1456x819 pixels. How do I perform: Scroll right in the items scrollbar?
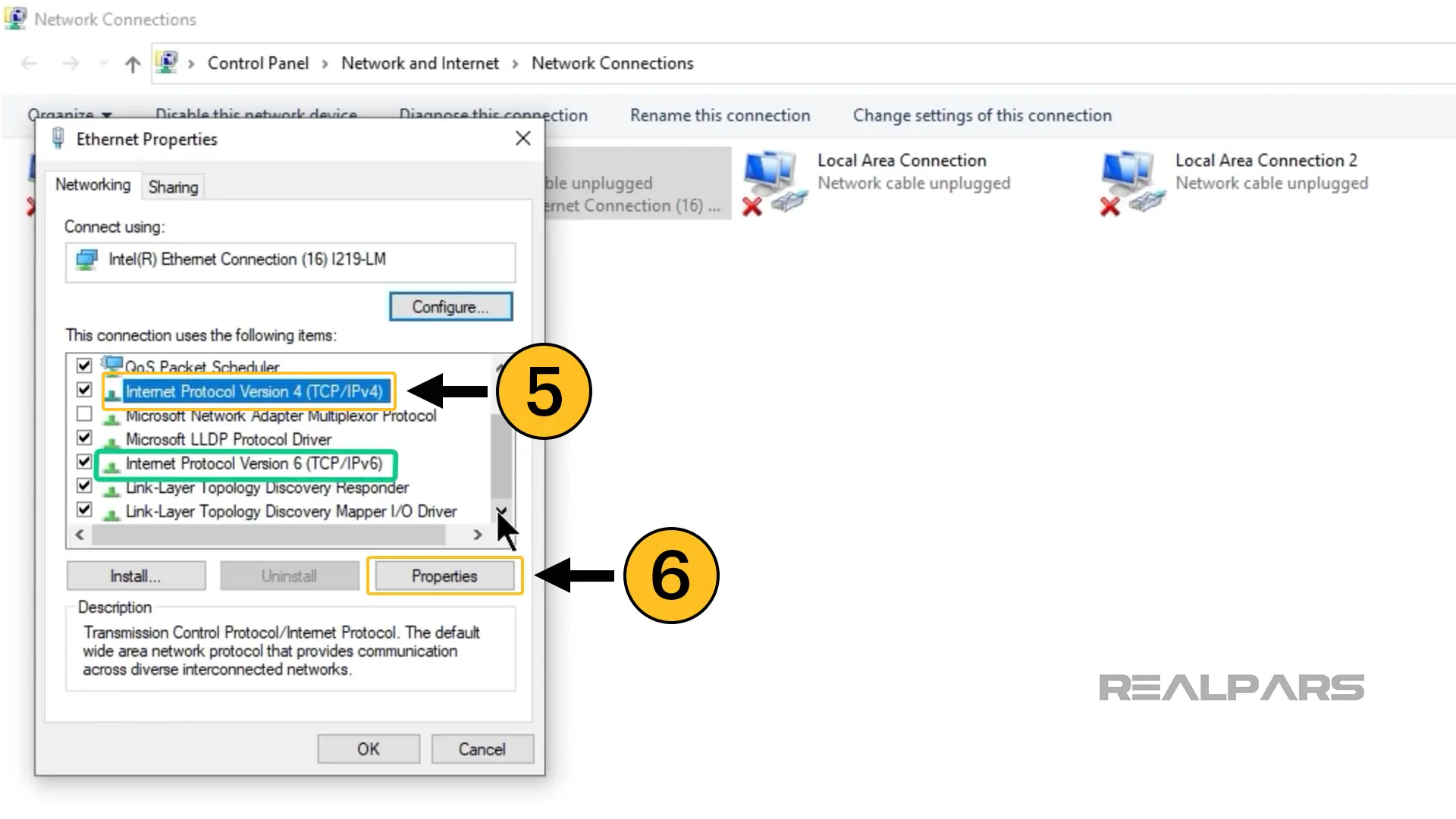tap(477, 534)
